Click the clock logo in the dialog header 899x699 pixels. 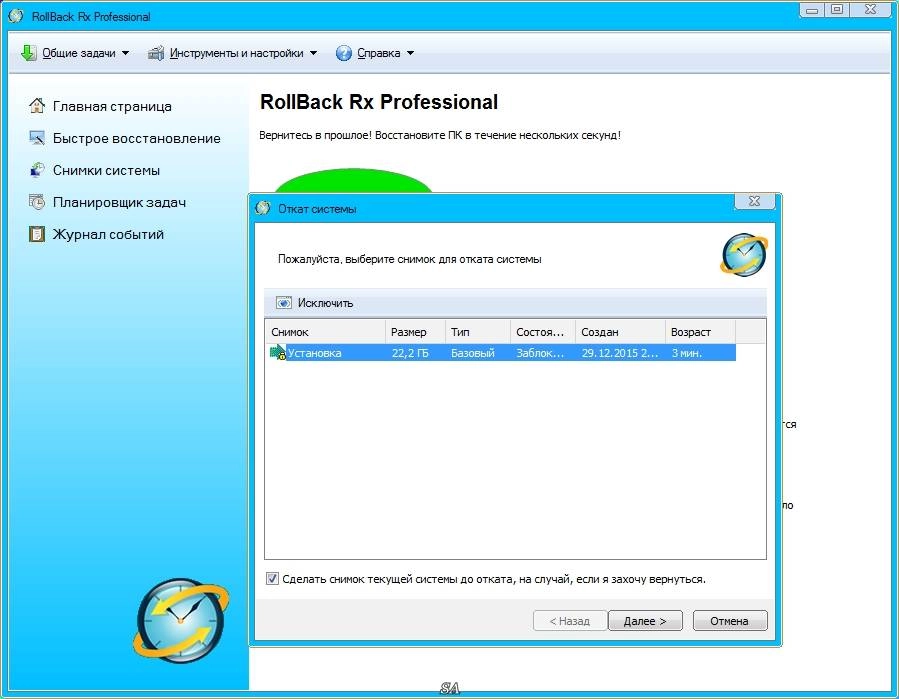tap(744, 254)
